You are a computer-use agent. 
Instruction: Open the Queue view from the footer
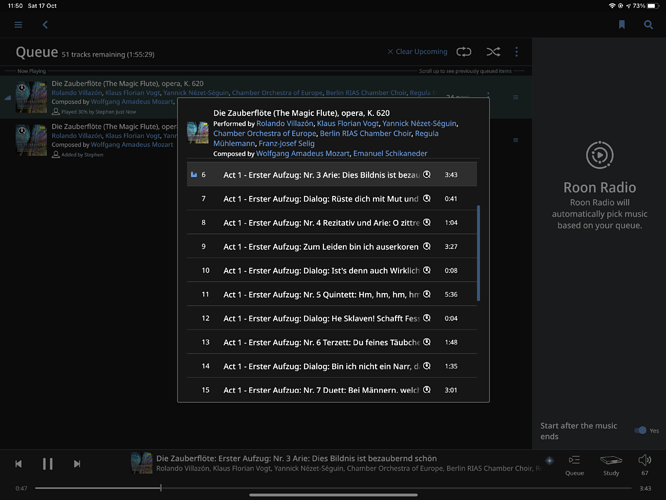click(x=574, y=465)
